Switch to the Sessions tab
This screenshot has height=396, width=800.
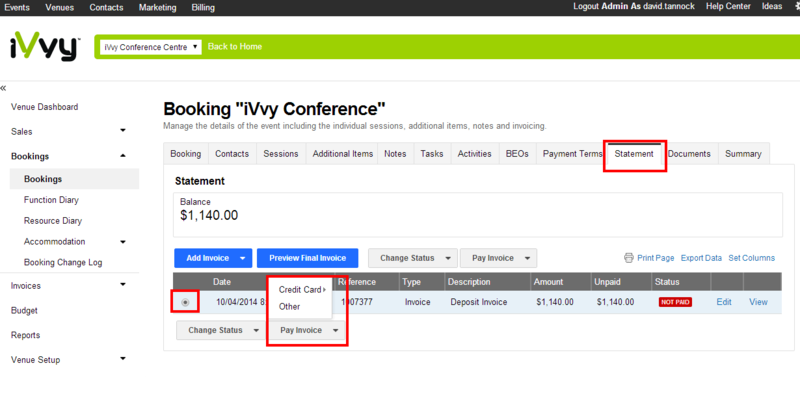coord(281,154)
